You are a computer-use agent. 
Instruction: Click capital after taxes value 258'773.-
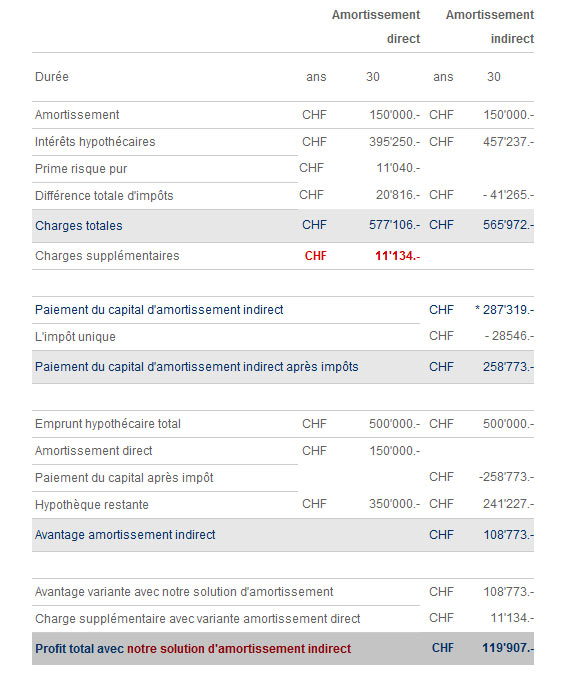click(x=508, y=367)
